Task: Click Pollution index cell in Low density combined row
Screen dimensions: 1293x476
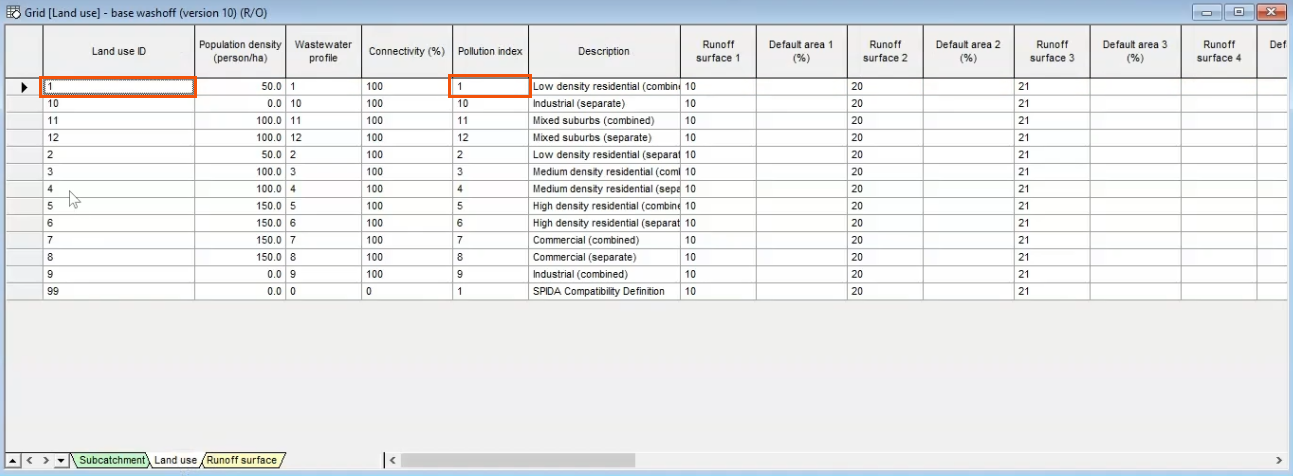Action: click(x=491, y=87)
